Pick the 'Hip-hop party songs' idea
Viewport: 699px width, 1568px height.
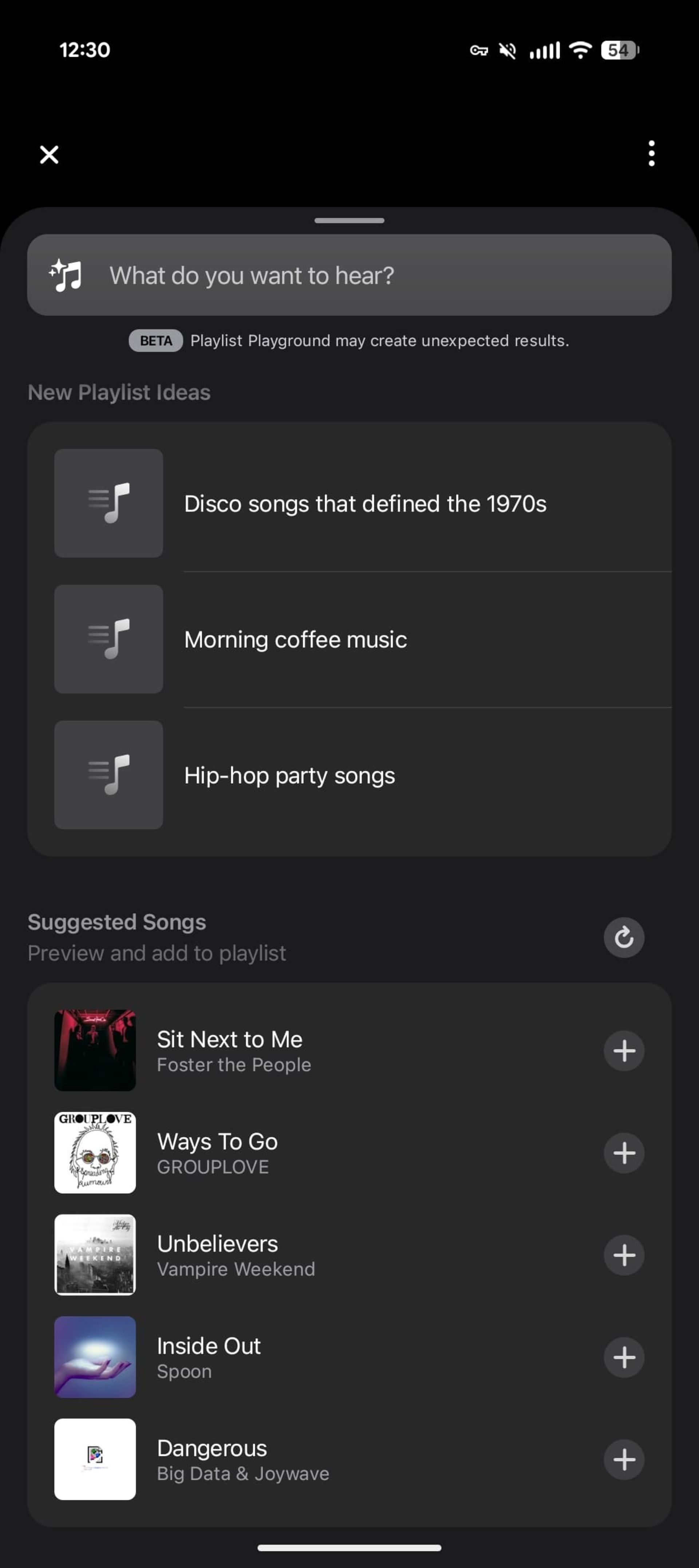290,775
